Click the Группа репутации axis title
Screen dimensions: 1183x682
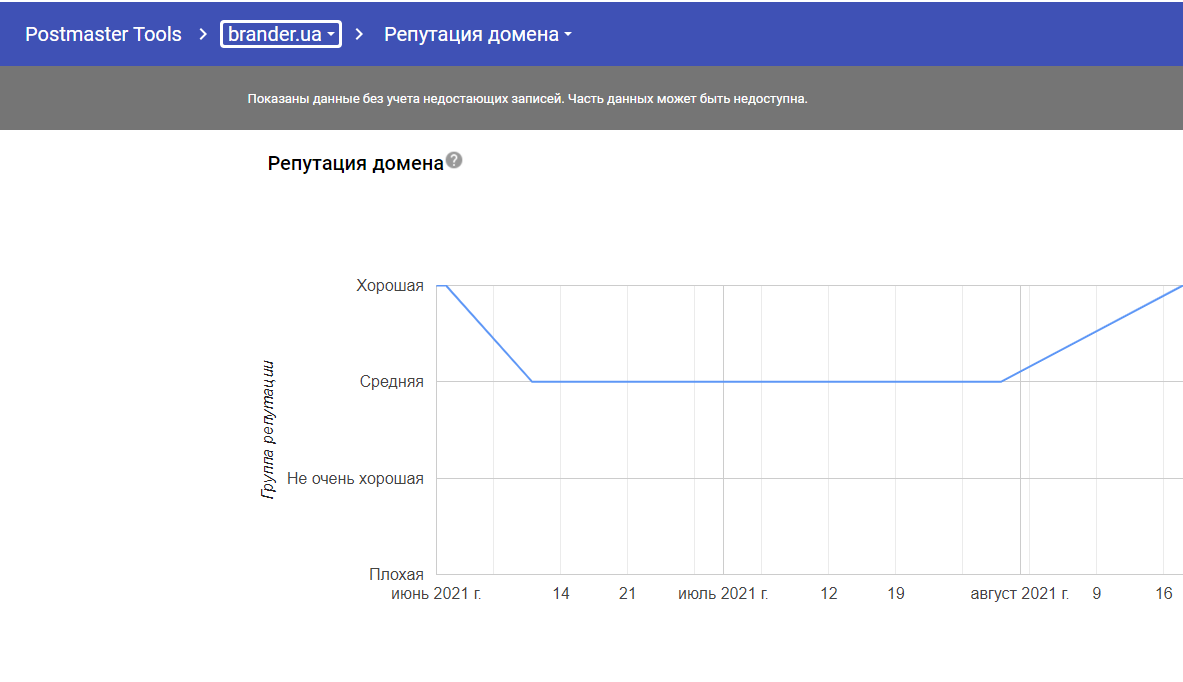(x=268, y=430)
